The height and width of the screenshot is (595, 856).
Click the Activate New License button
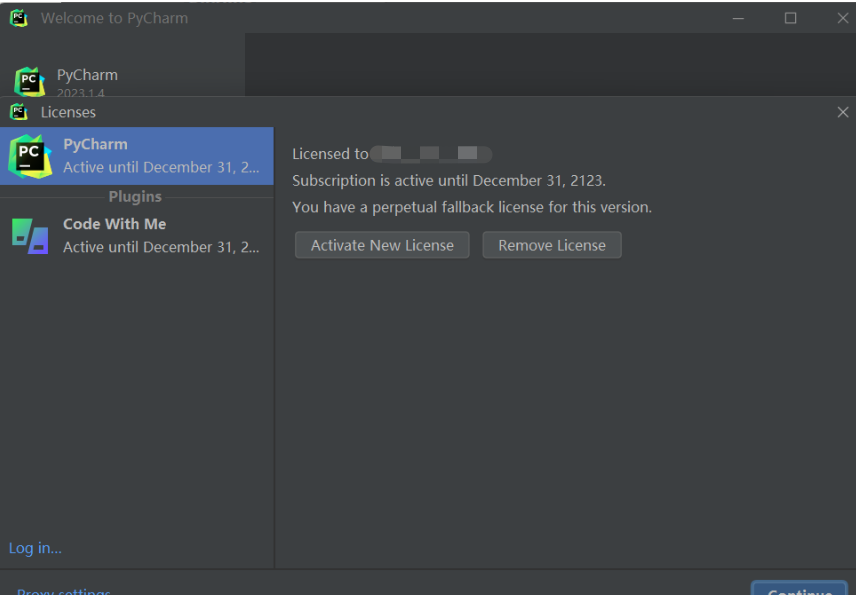(x=382, y=245)
